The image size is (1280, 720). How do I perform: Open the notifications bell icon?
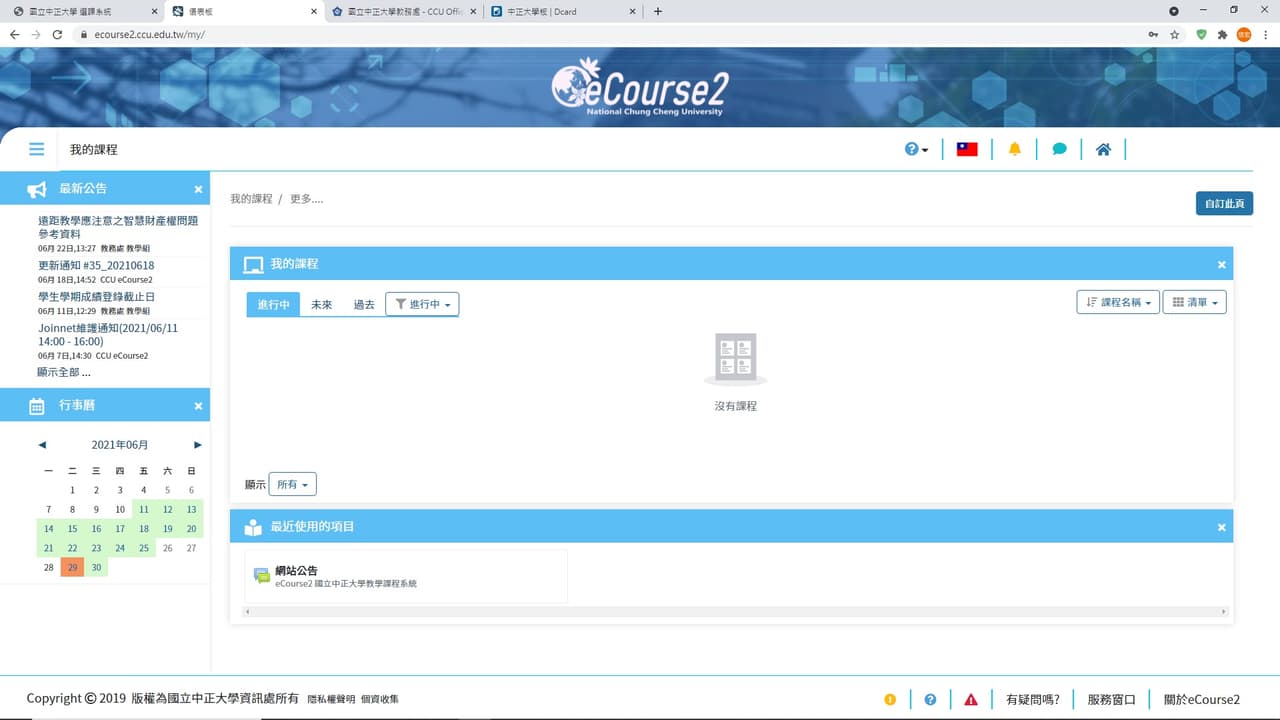pyautogui.click(x=1014, y=148)
